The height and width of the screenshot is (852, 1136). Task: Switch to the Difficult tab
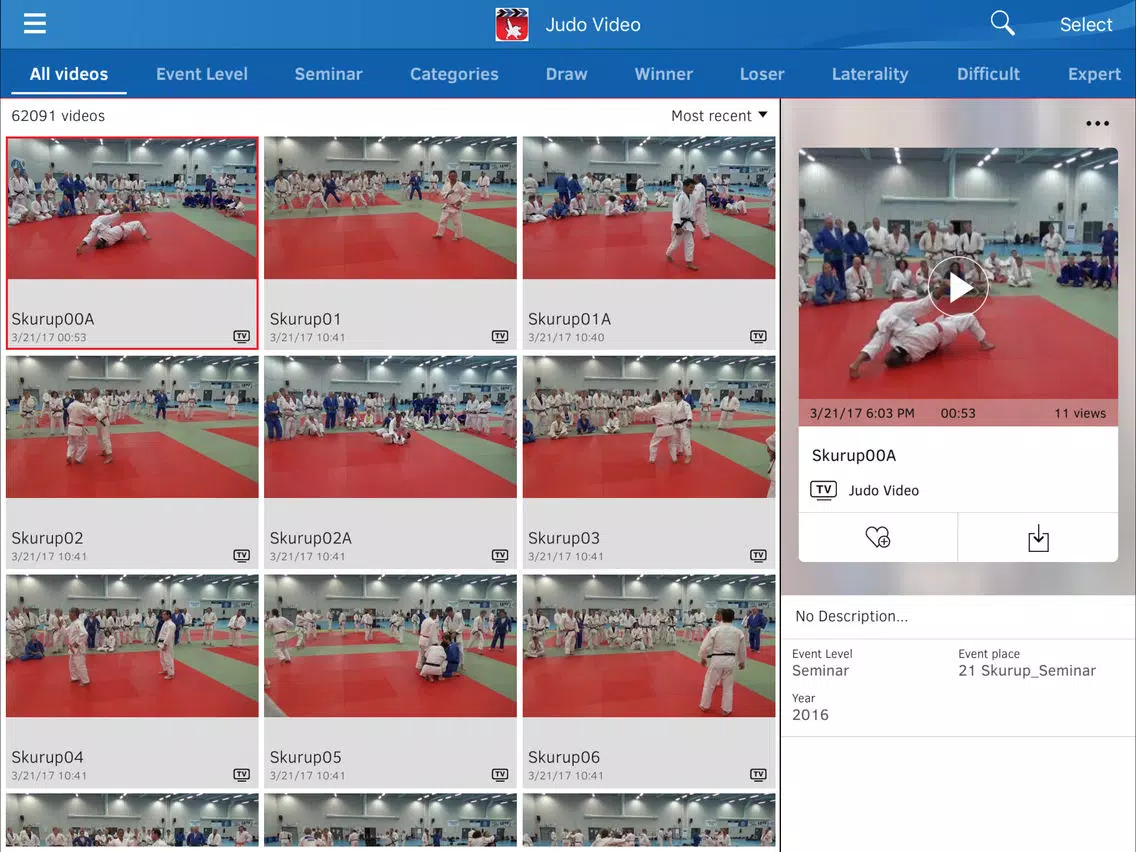(x=988, y=74)
